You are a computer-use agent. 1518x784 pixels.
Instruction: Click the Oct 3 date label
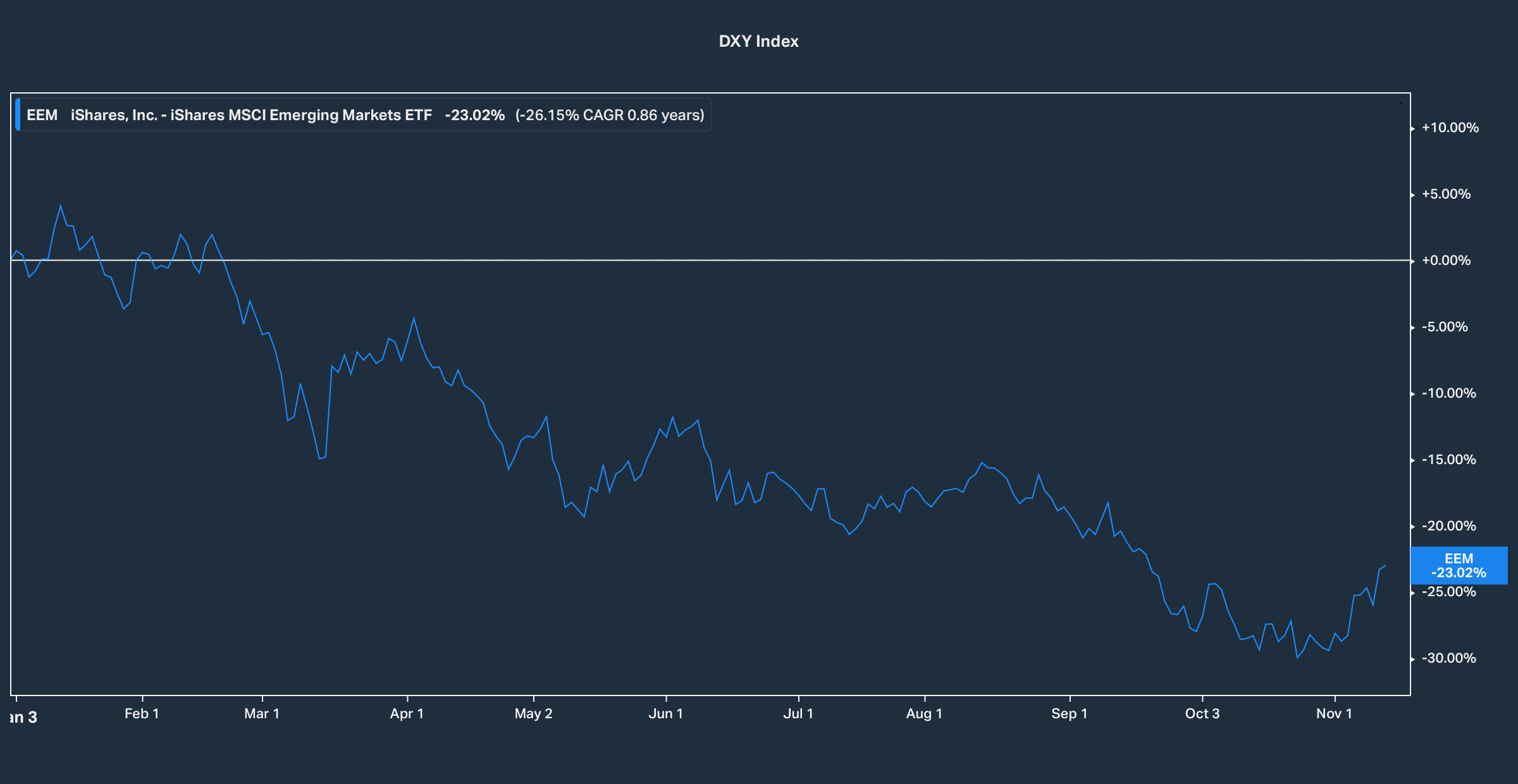click(x=1202, y=714)
